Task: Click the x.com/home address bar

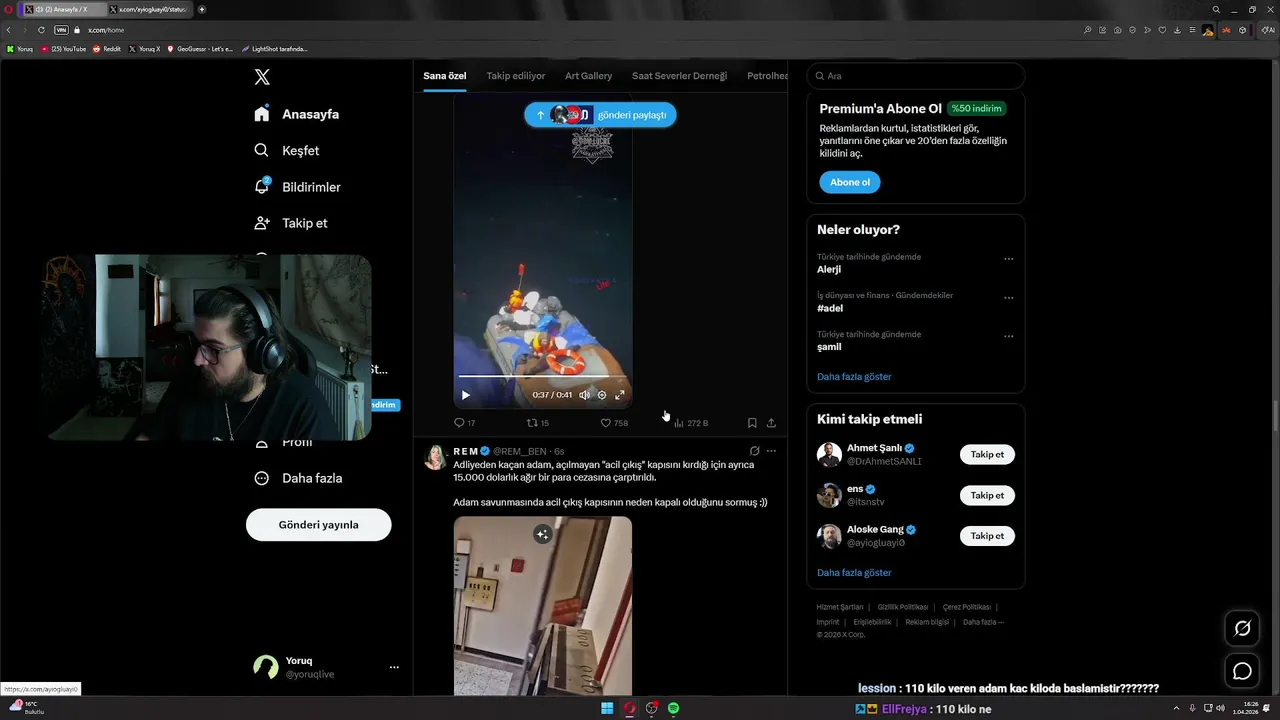Action: tap(106, 30)
